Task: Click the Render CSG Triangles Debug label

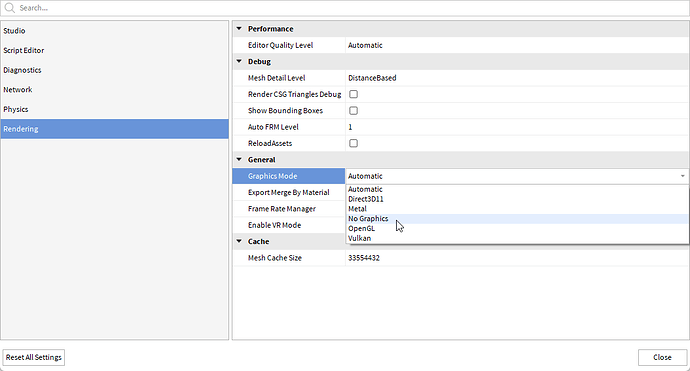Action: pos(294,94)
